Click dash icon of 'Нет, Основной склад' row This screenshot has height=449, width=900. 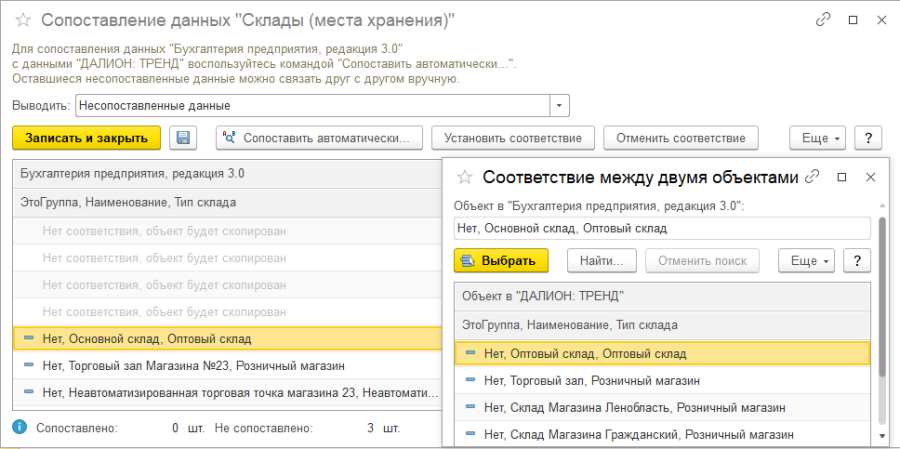coord(29,339)
